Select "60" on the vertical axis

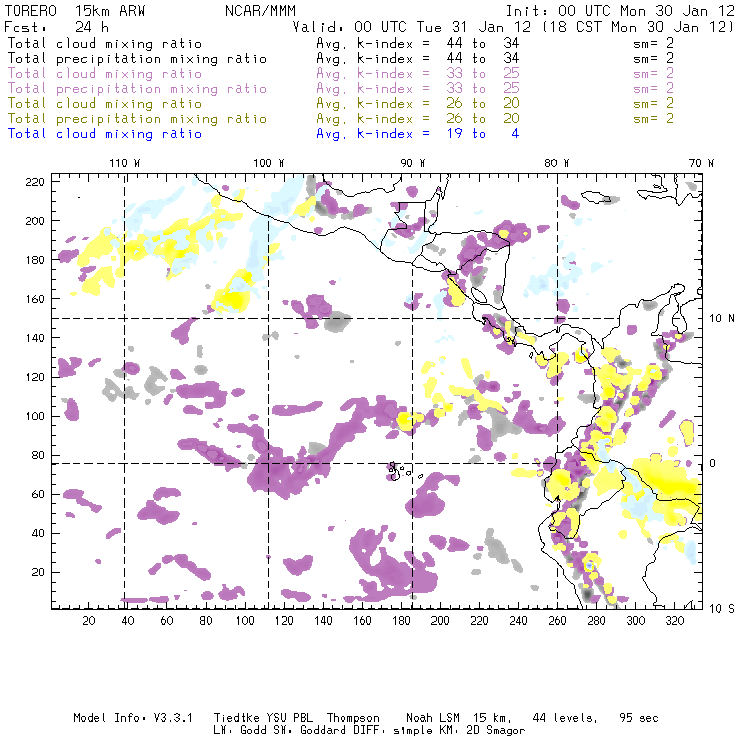38,495
